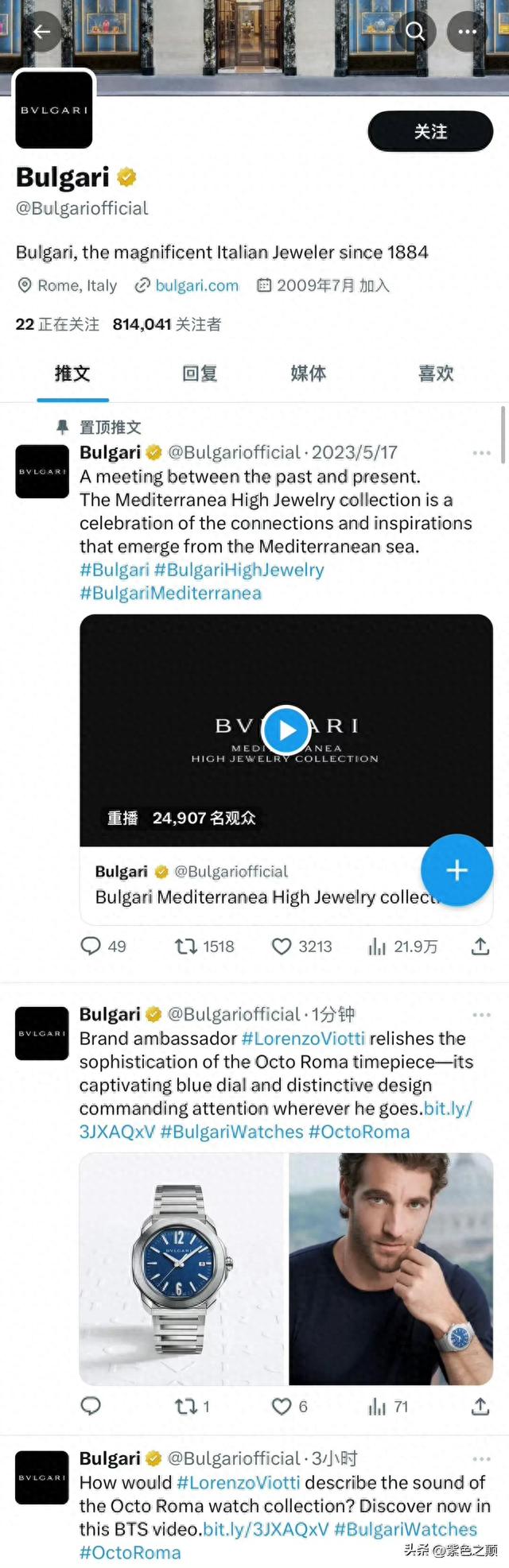Share the pinned Mediterranea tweet

[480, 946]
